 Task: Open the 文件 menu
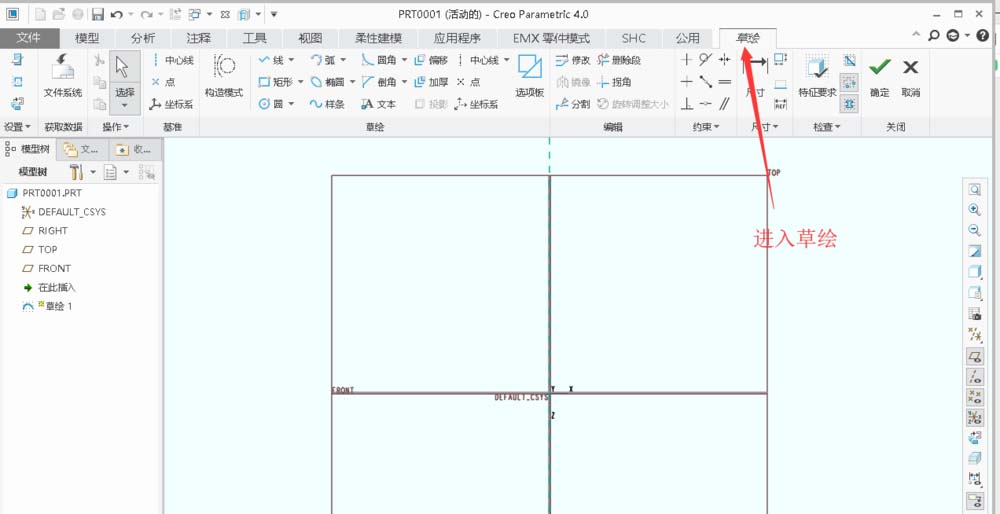[29, 38]
